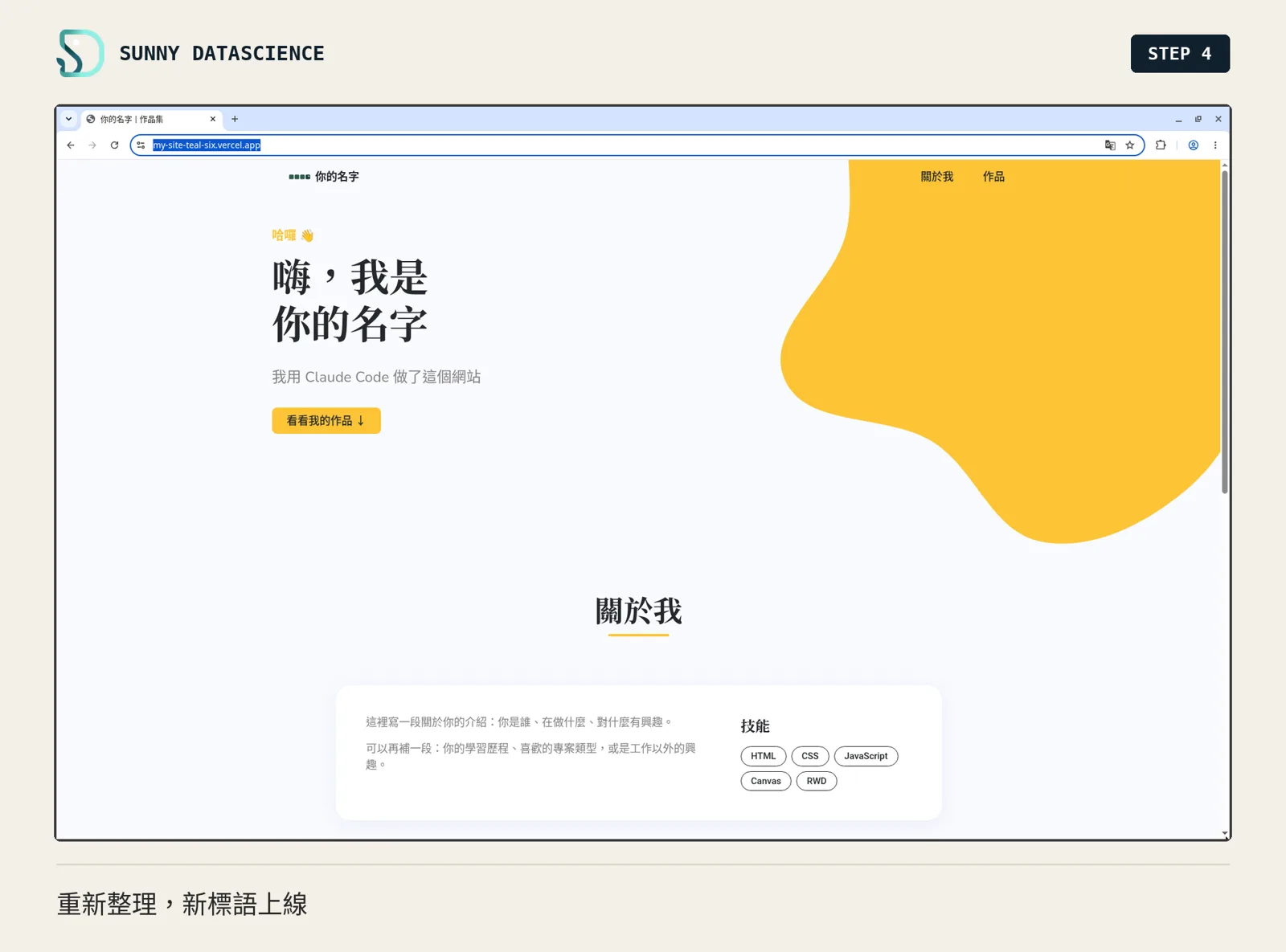The width and height of the screenshot is (1286, 952).
Task: Open the Chrome three-dot menu
Action: [x=1215, y=145]
